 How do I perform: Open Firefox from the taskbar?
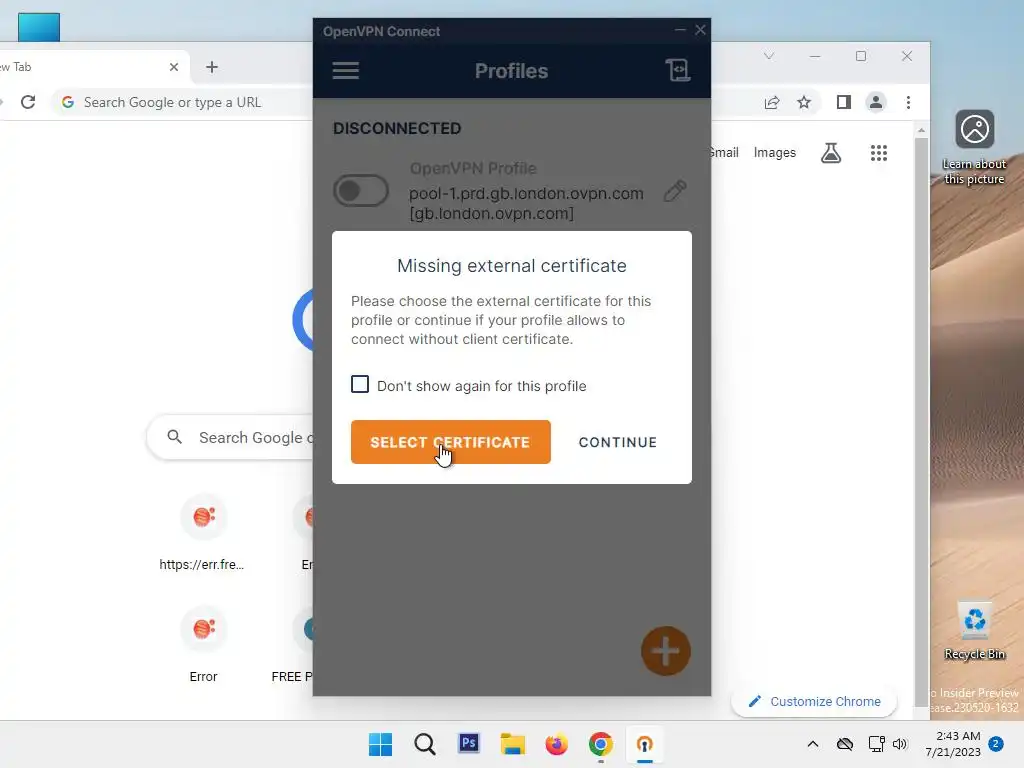(556, 744)
